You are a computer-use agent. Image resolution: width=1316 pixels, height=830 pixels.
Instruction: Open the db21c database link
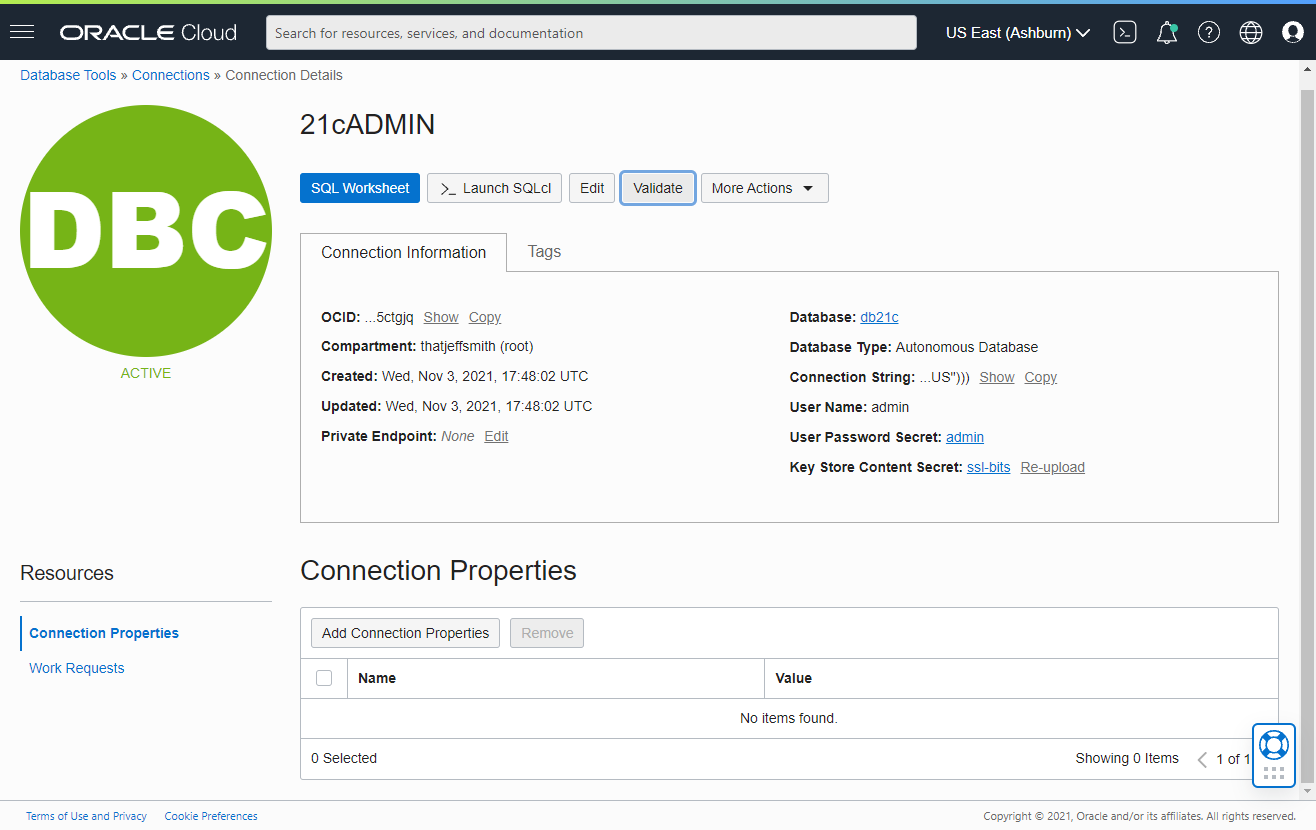point(879,317)
